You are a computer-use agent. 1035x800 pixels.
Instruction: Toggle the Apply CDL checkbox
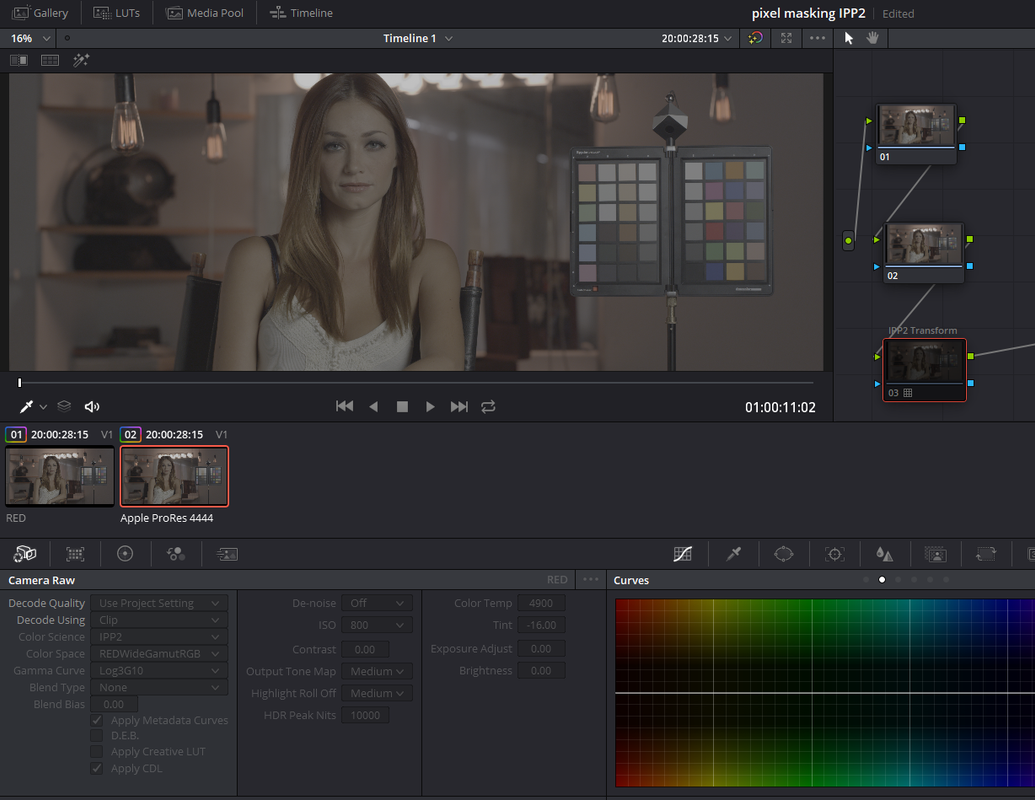(97, 768)
